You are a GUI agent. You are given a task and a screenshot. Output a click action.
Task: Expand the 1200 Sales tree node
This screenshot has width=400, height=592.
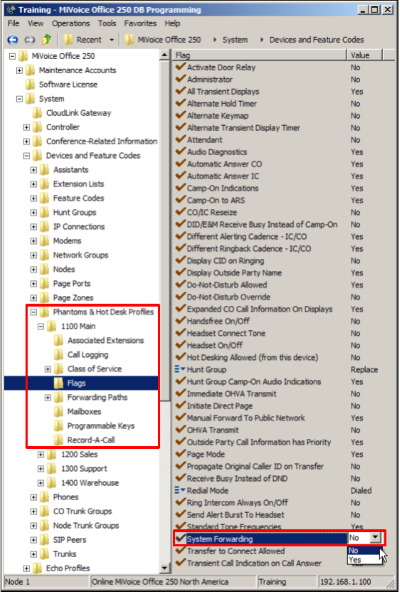pos(40,454)
